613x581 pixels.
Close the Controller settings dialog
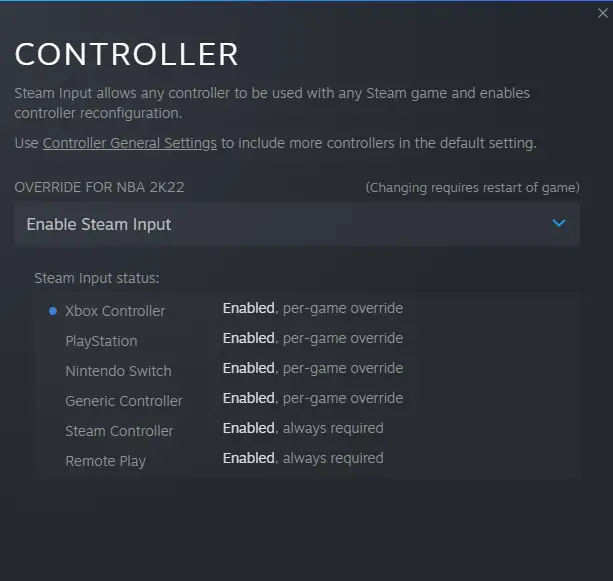(x=602, y=13)
